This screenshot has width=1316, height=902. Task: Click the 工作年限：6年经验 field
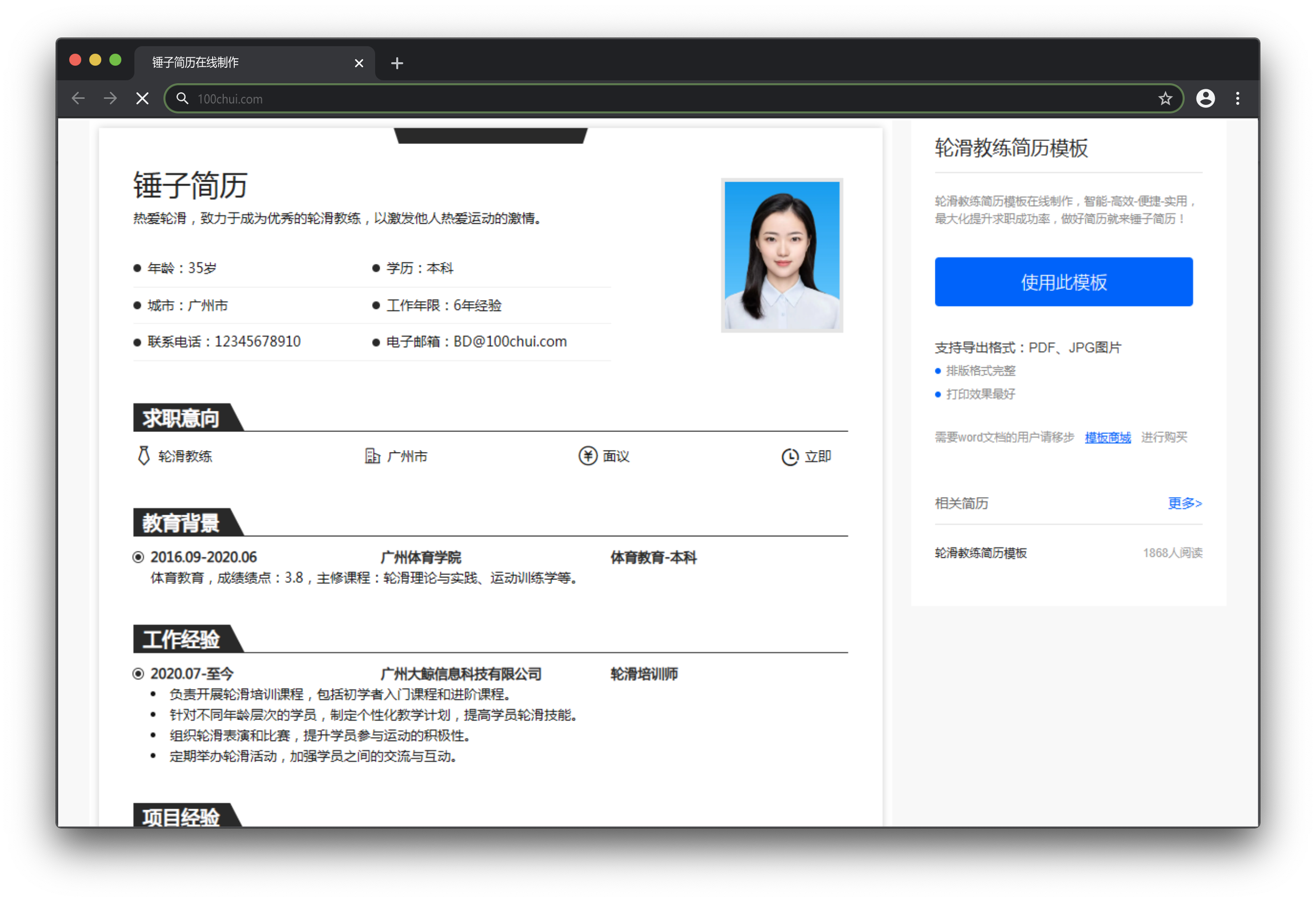point(437,306)
